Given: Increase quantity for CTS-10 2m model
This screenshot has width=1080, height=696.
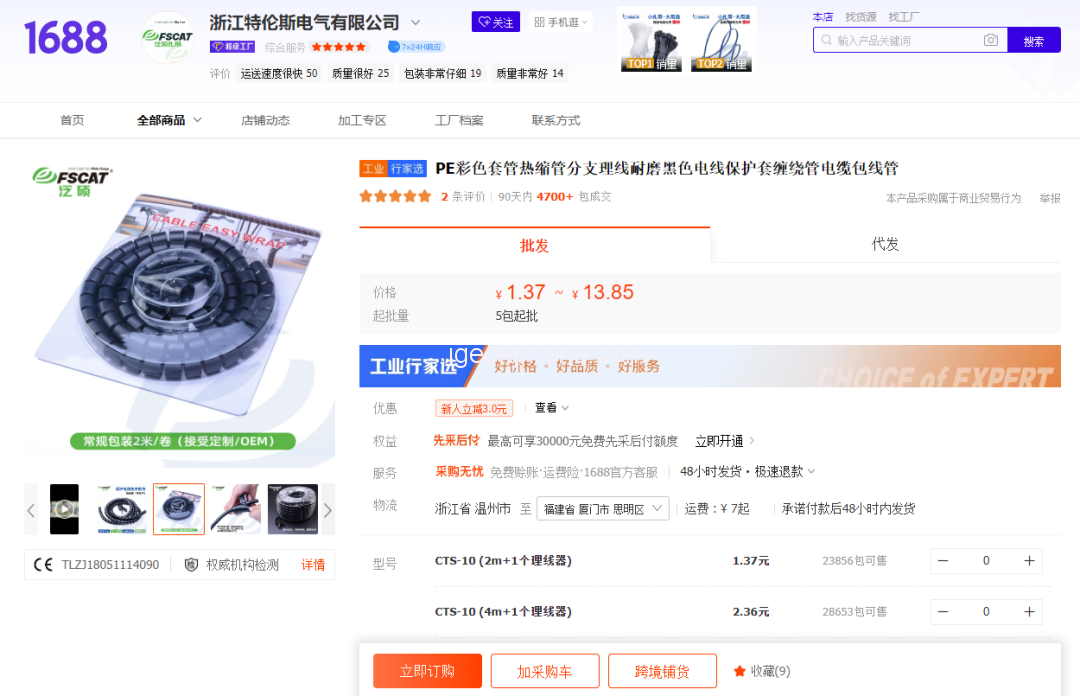Looking at the screenshot, I should pos(1029,561).
